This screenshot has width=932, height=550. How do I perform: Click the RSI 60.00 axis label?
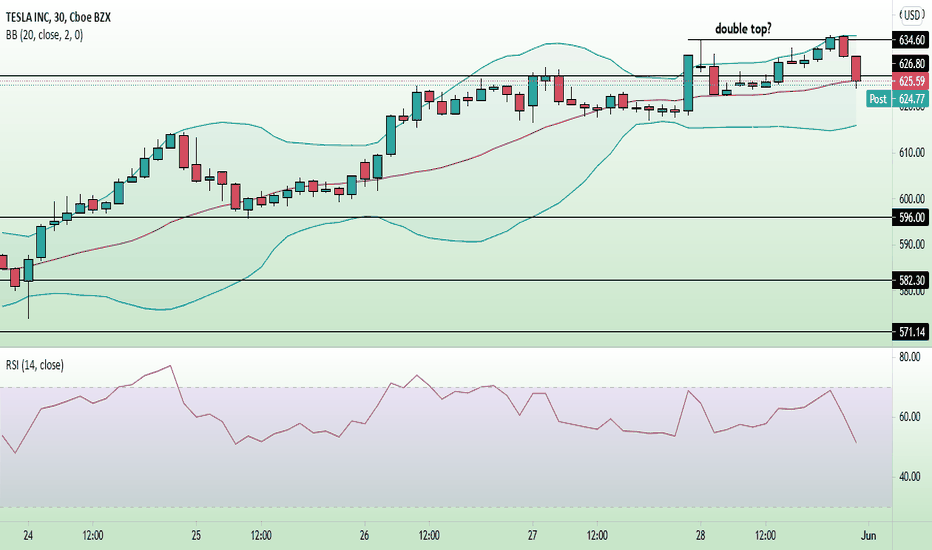point(909,417)
